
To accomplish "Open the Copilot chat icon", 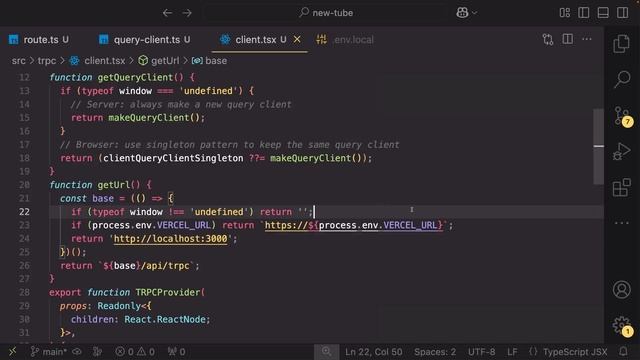I will pos(462,13).
